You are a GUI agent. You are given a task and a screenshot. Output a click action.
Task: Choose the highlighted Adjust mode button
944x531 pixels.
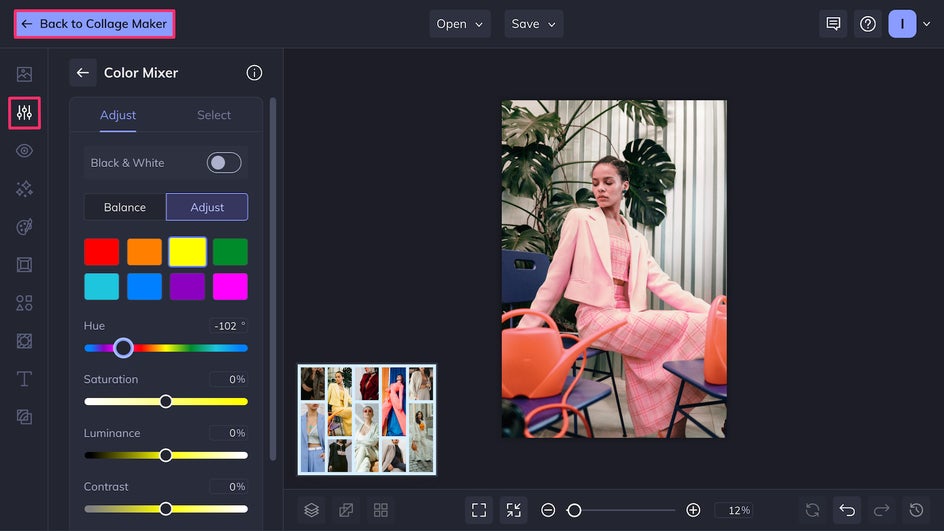(x=207, y=207)
